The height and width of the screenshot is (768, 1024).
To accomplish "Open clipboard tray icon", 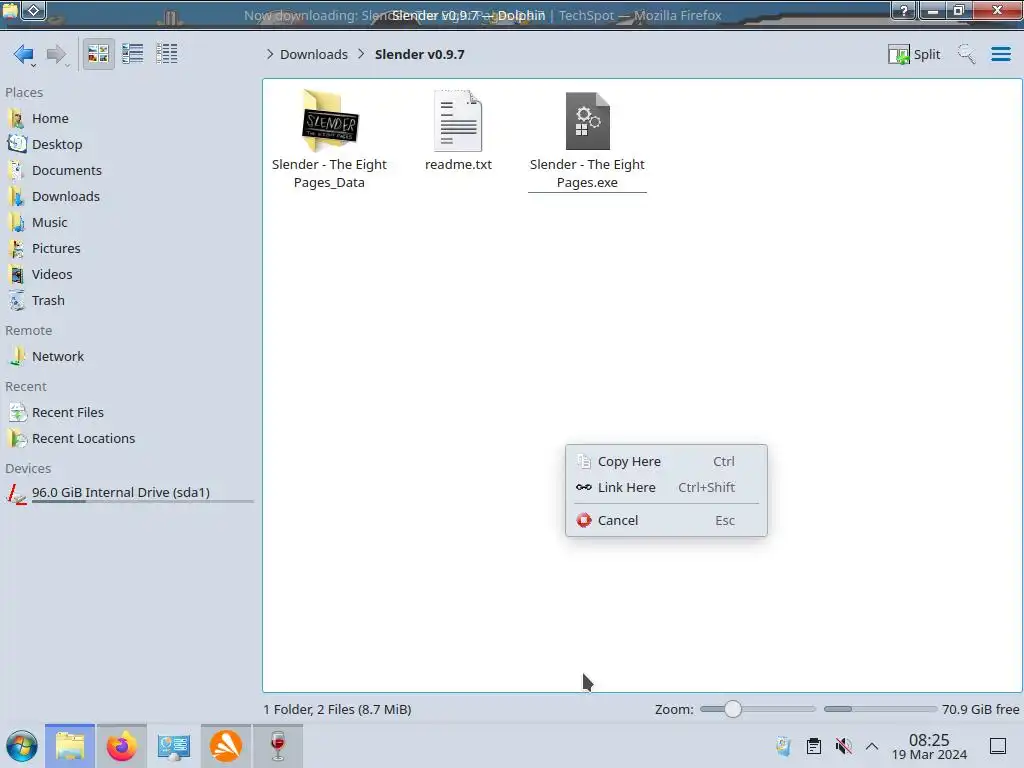I will 814,746.
